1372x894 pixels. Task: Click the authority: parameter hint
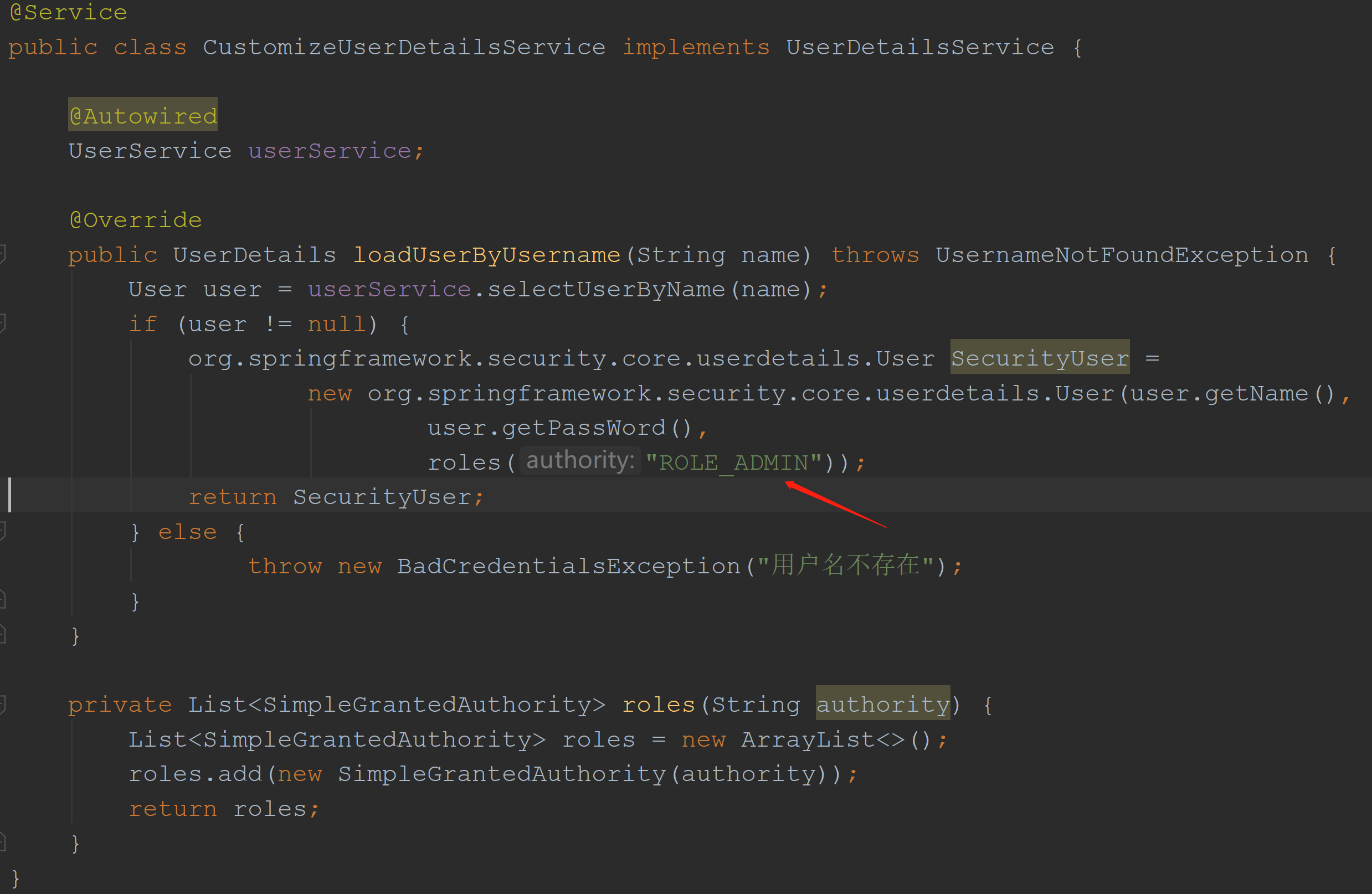click(580, 461)
